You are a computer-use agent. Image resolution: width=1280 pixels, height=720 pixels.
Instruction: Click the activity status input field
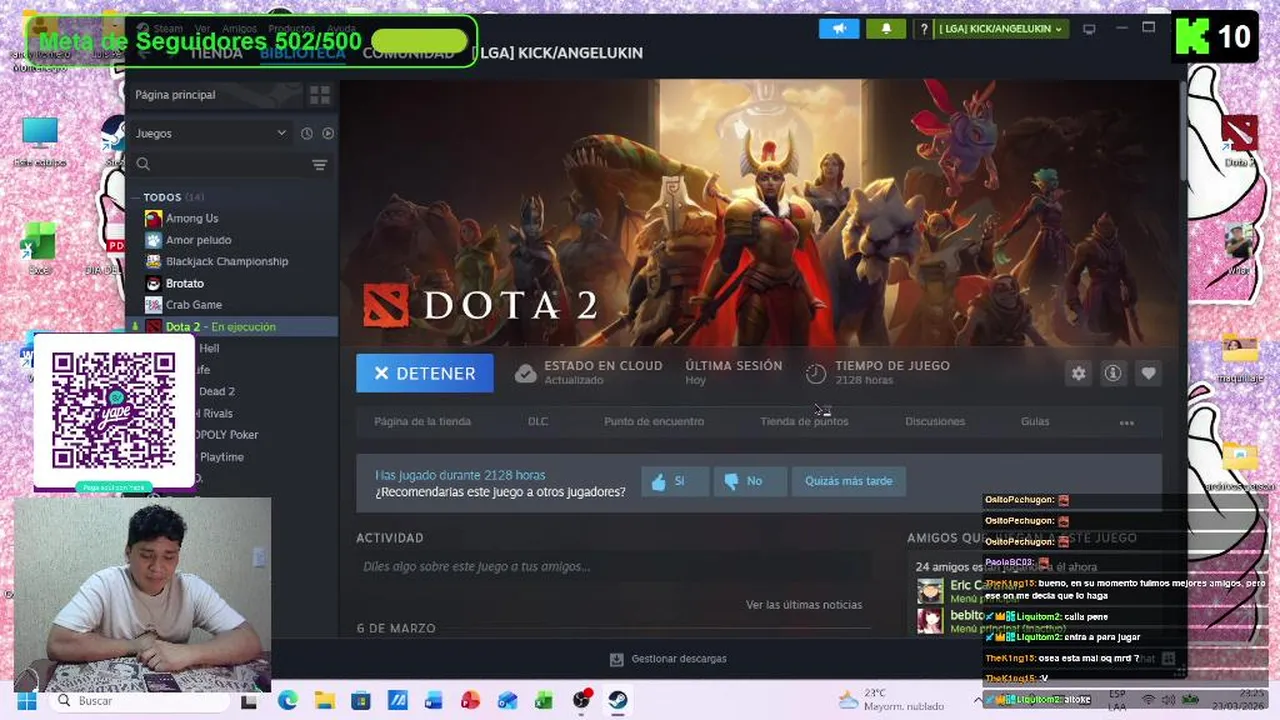point(613,567)
